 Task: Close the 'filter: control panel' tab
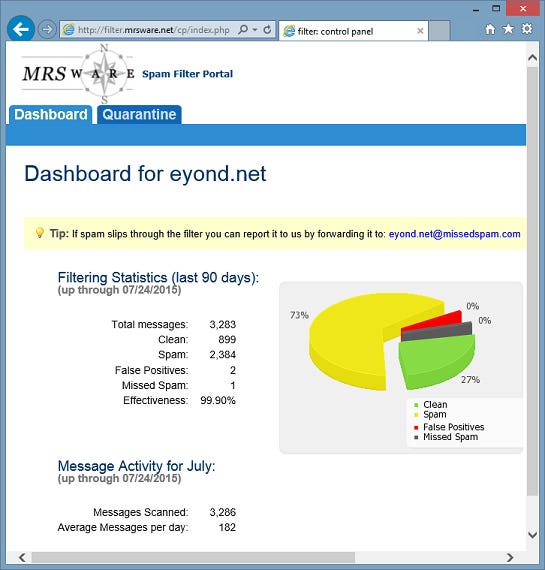420,31
